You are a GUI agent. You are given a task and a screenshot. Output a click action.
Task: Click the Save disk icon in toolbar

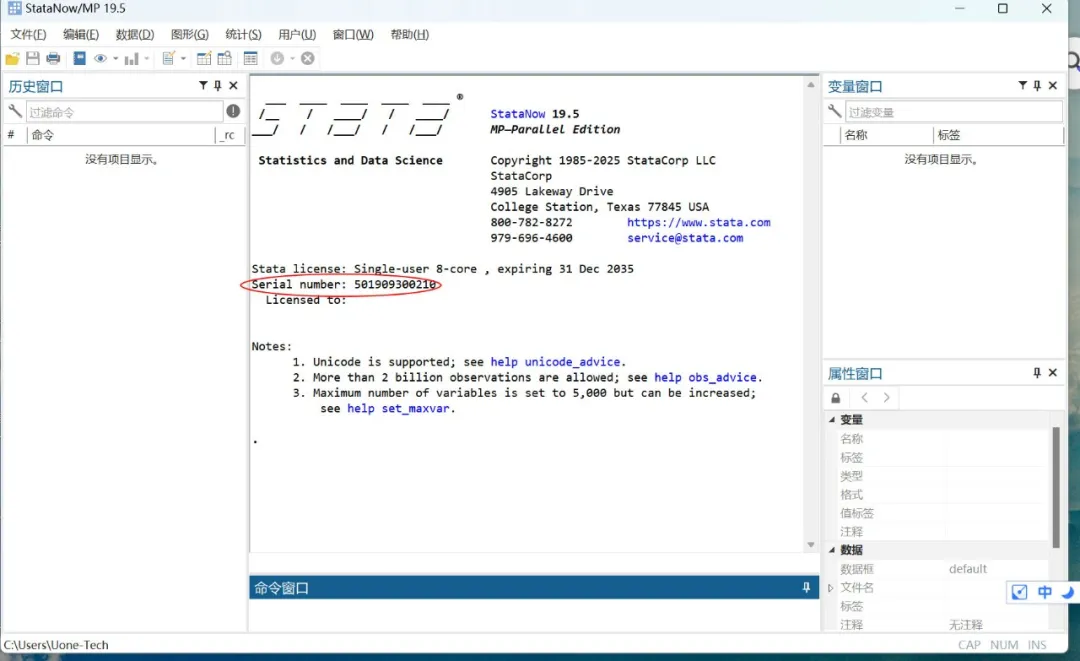tap(32, 59)
